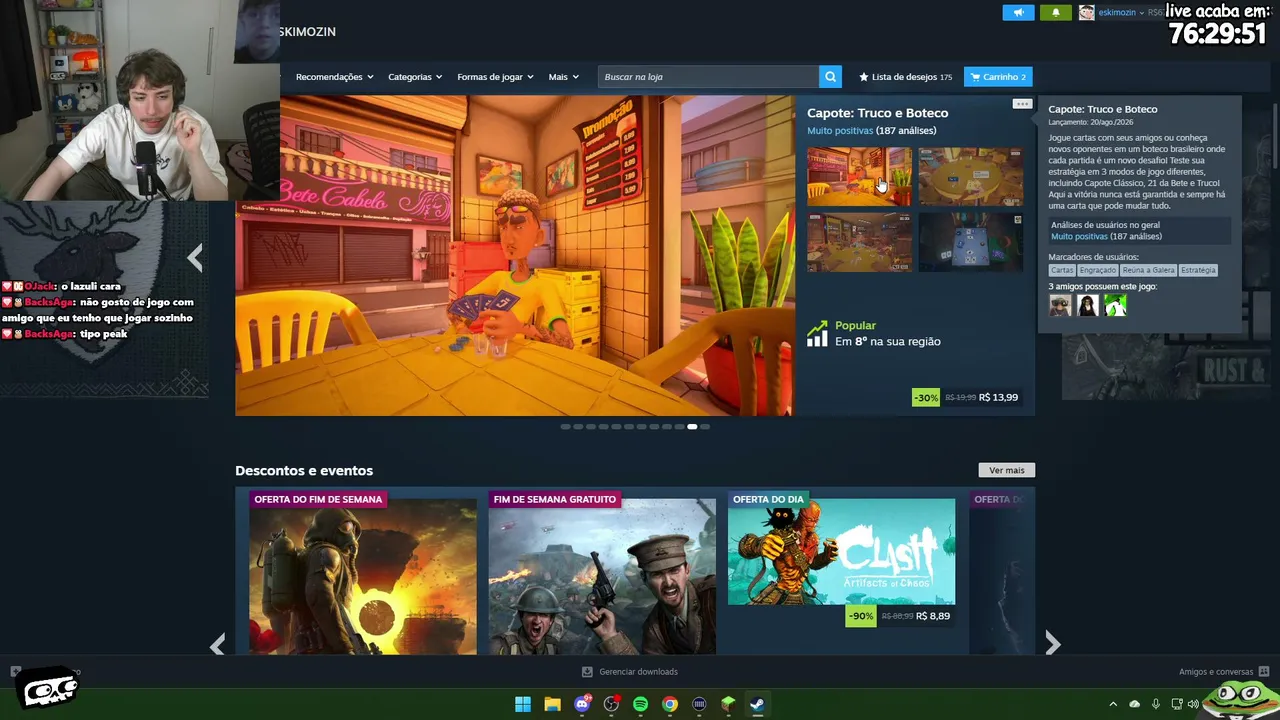Open the Oferta do fim de semana card

363,573
